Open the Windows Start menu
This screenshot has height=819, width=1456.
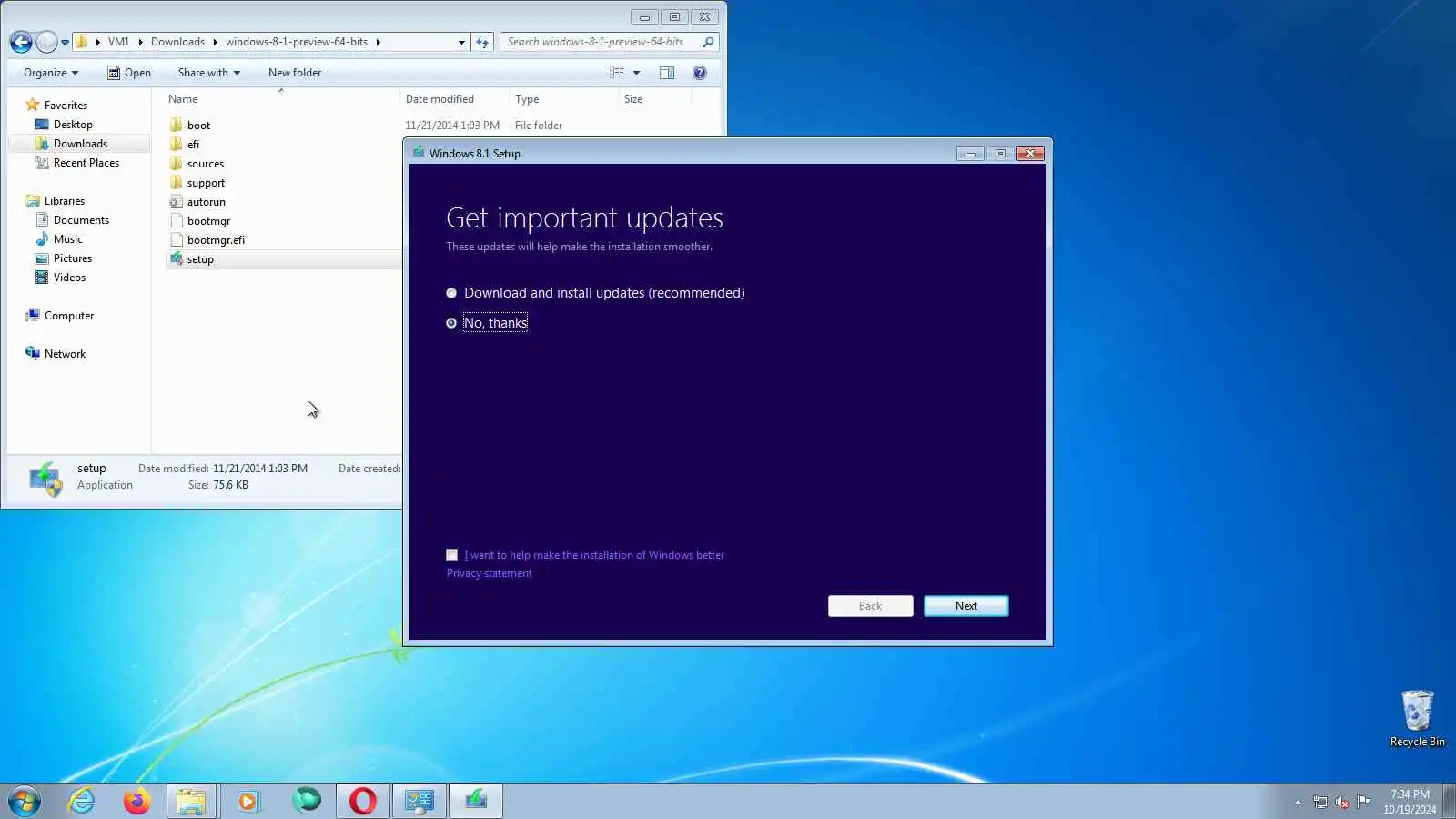[x=25, y=801]
